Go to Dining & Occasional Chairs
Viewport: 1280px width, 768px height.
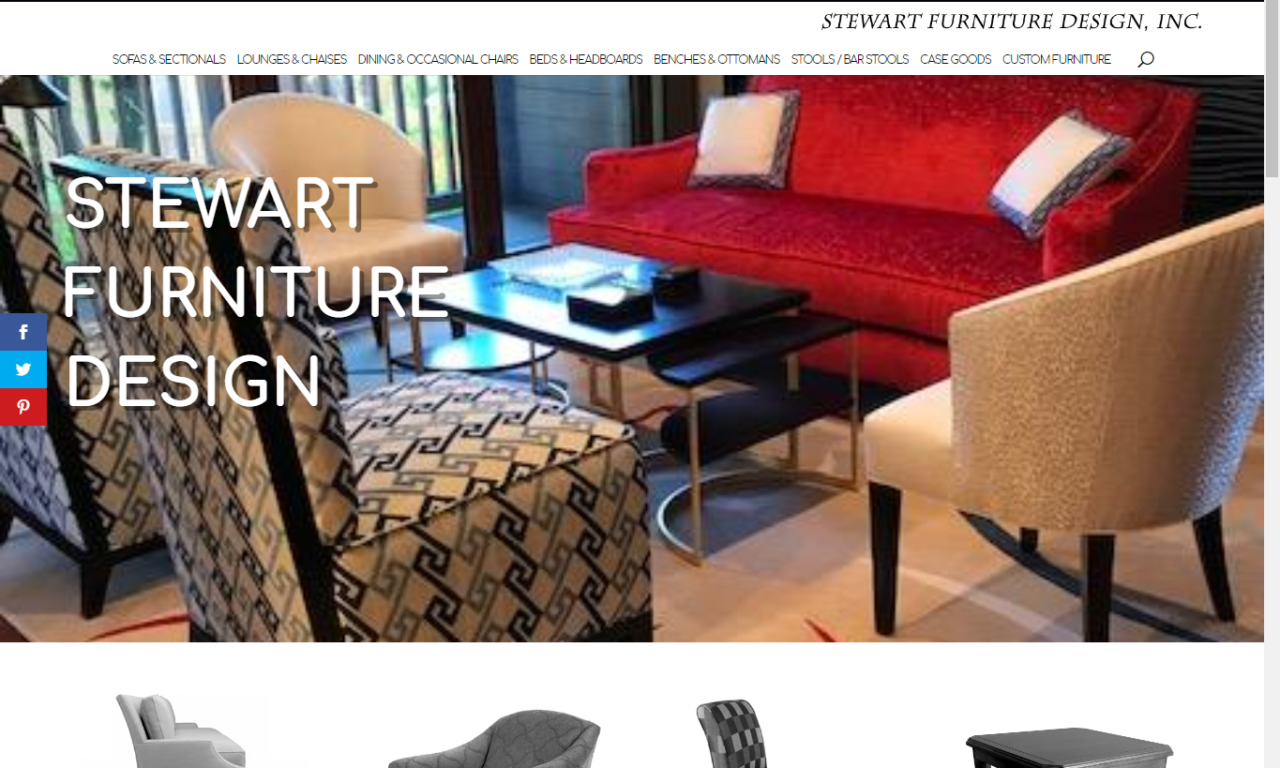[x=438, y=59]
